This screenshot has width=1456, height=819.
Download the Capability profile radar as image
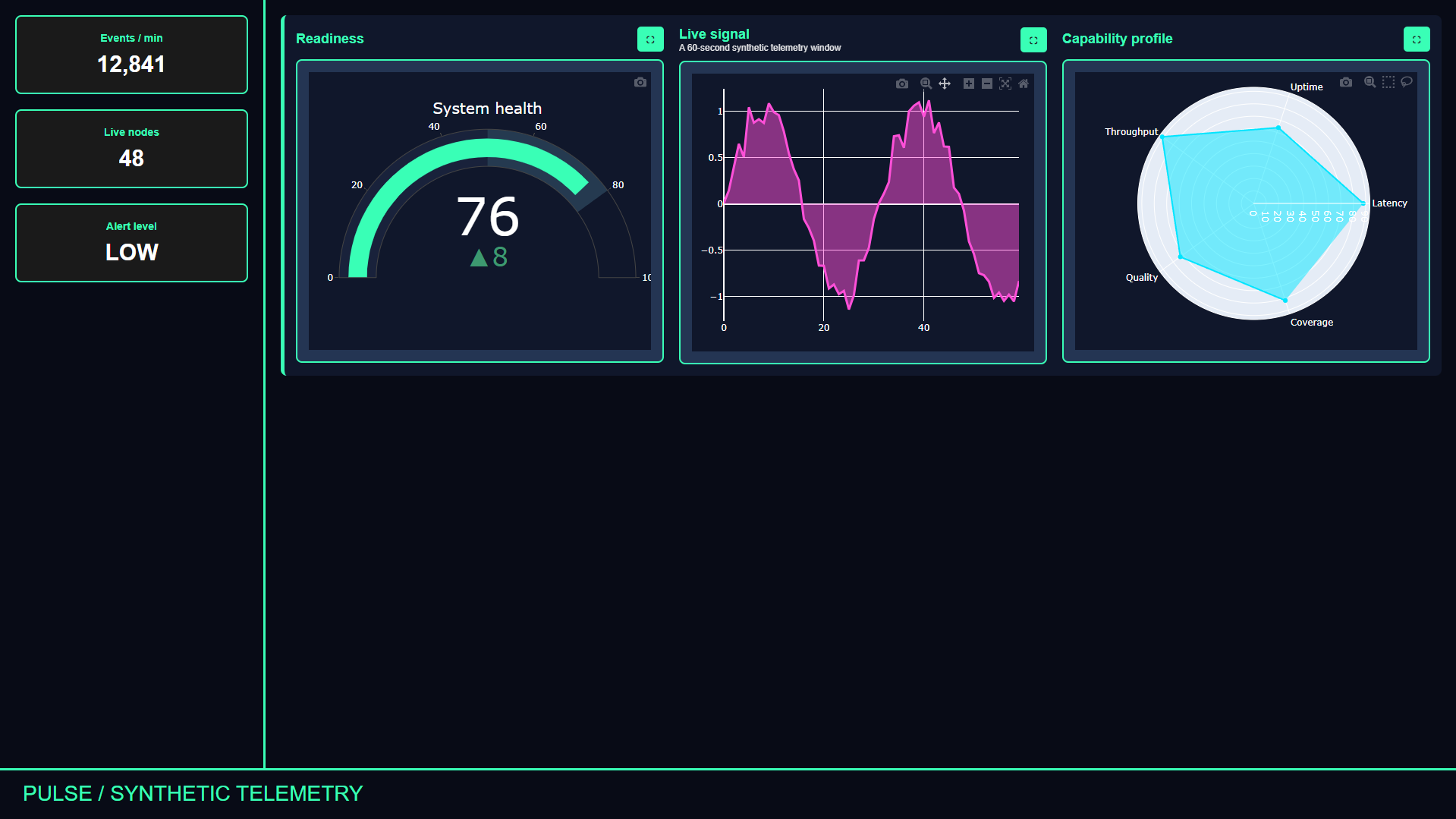[x=1346, y=82]
